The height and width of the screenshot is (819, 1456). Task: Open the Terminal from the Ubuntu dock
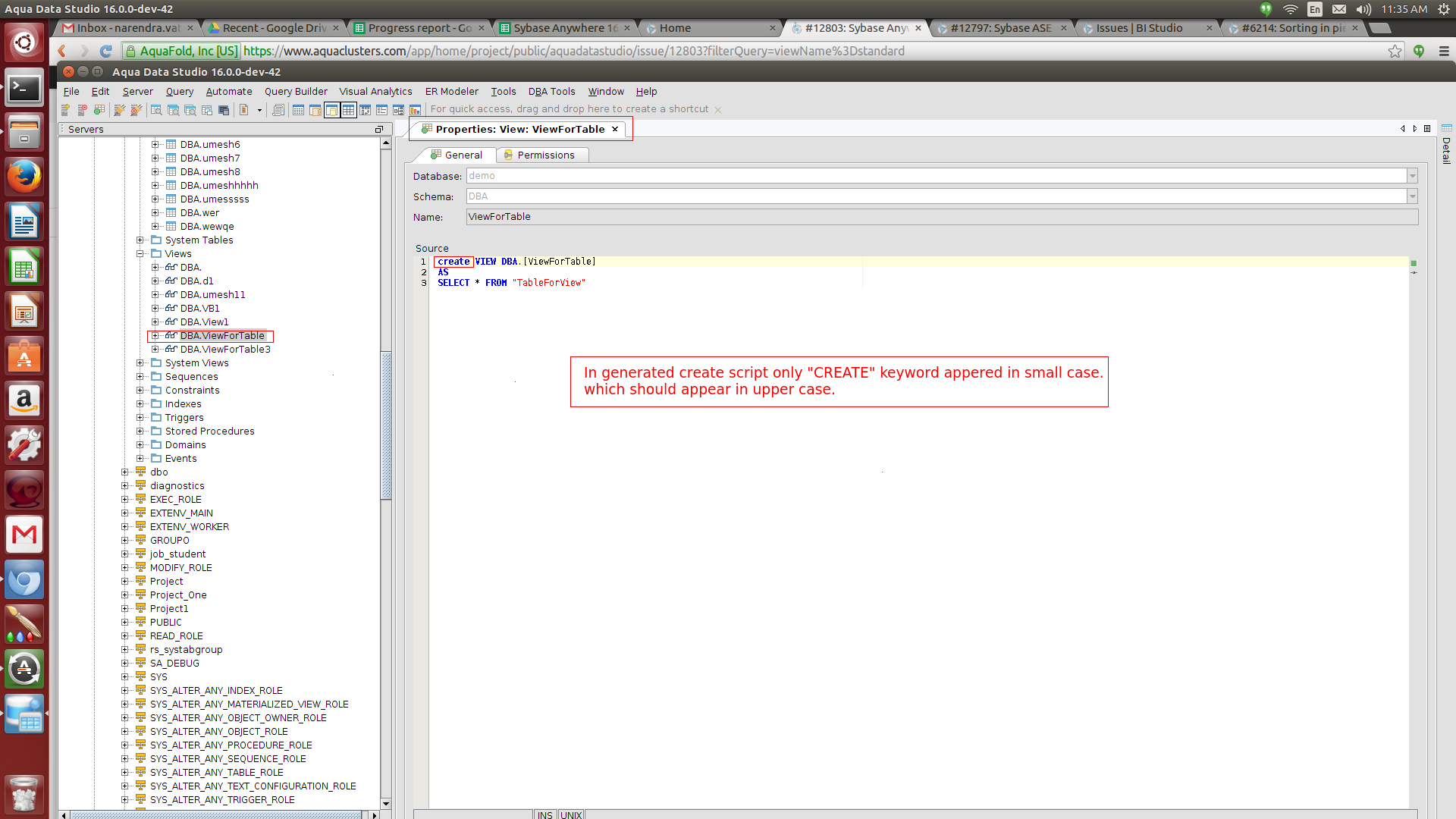[24, 89]
